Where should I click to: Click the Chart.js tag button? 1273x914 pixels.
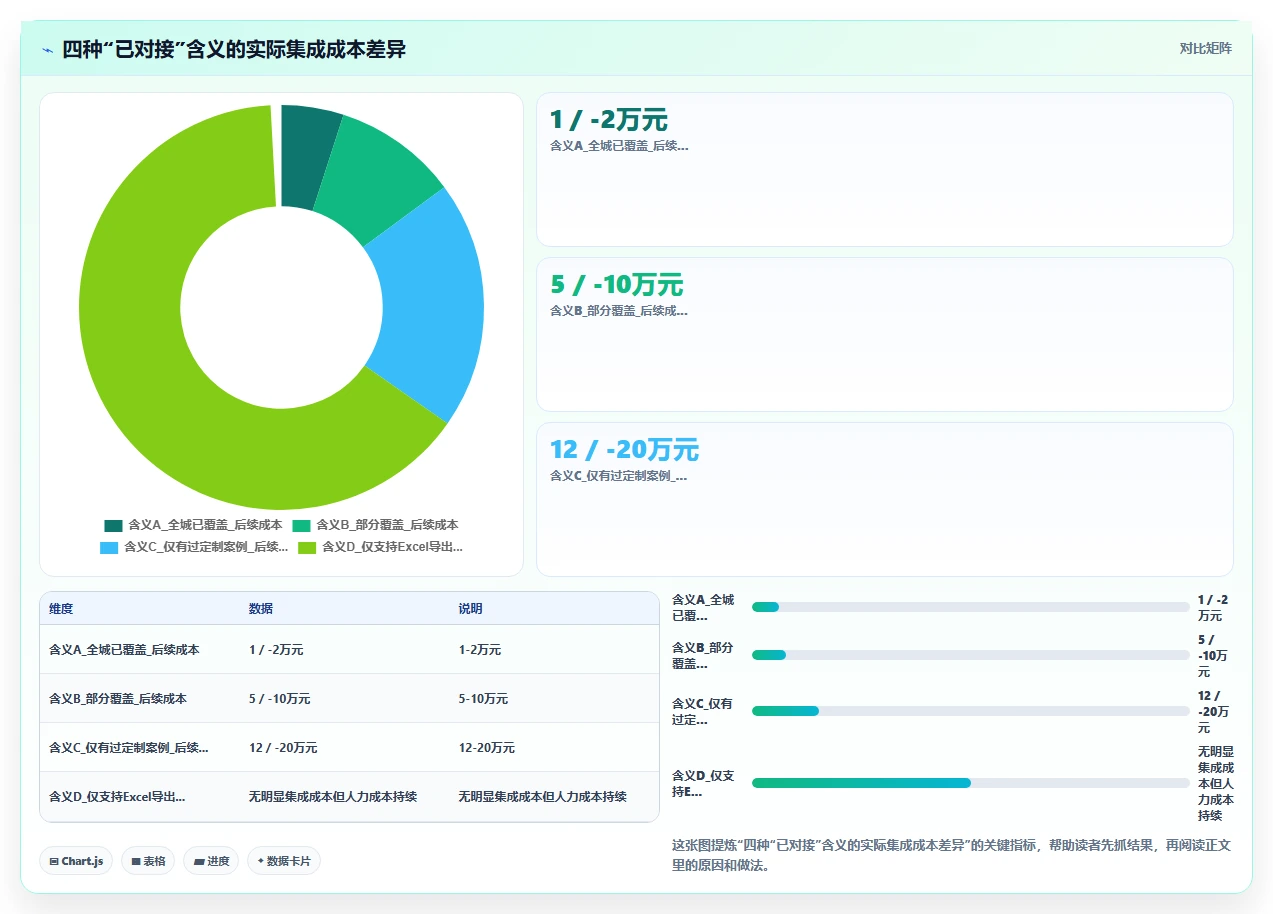point(76,861)
